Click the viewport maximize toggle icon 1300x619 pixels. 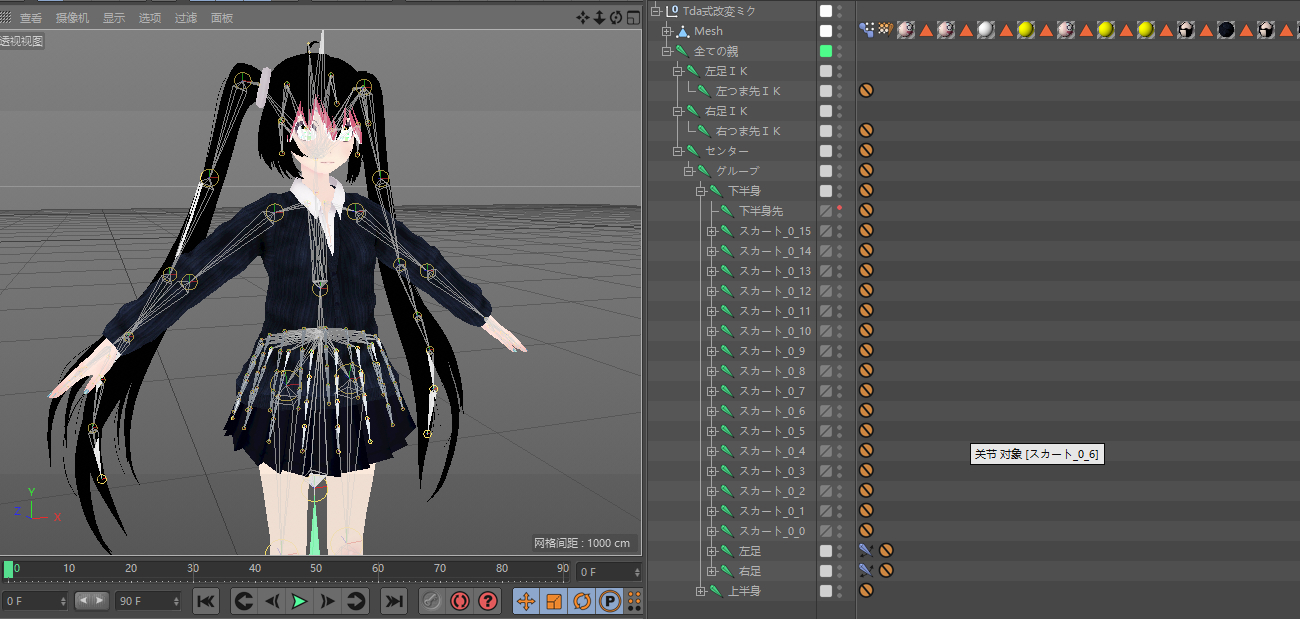click(x=633, y=17)
